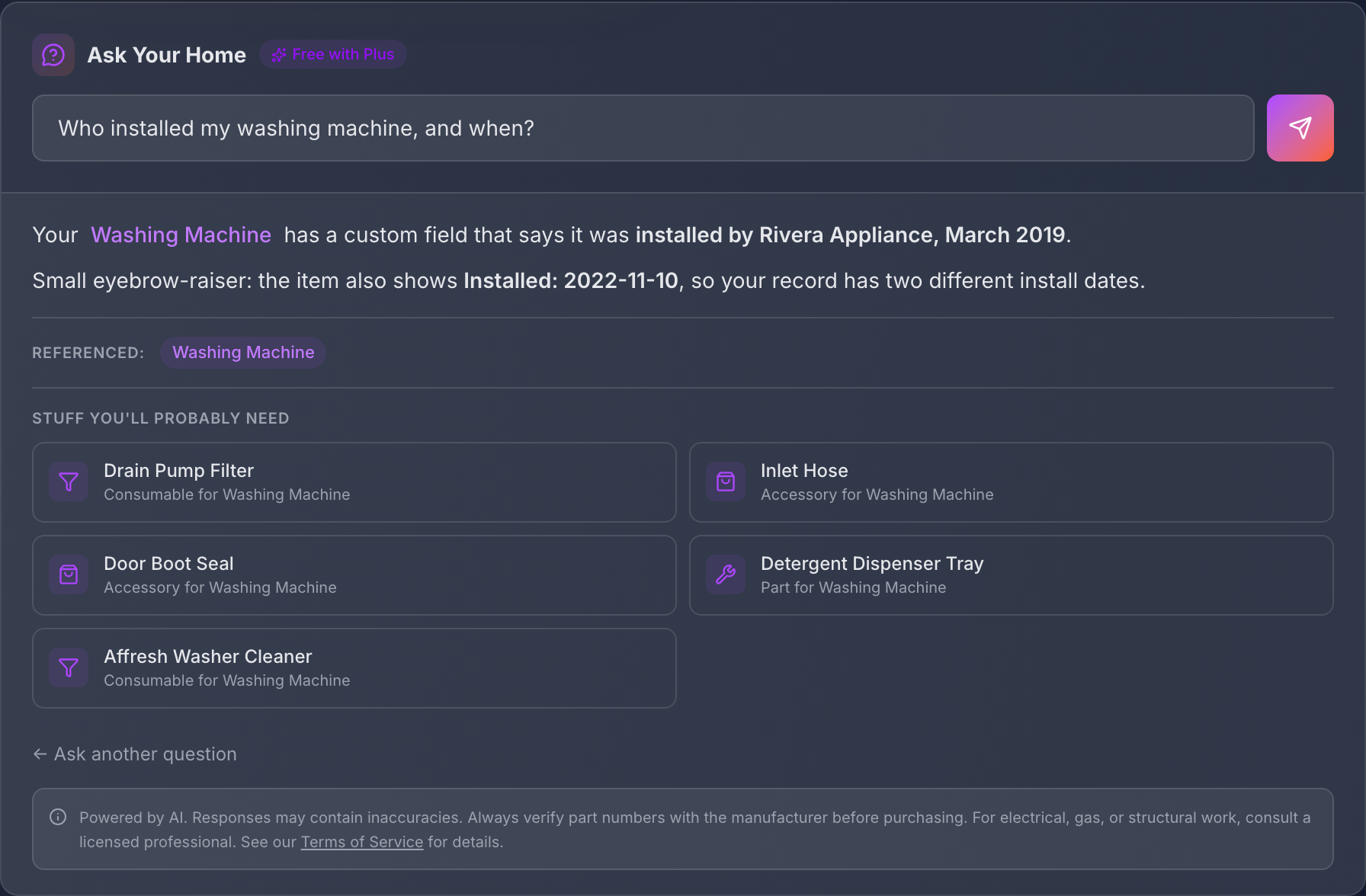Click the Inlet Hose shopping bag icon
This screenshot has height=896, width=1366.
click(x=726, y=482)
